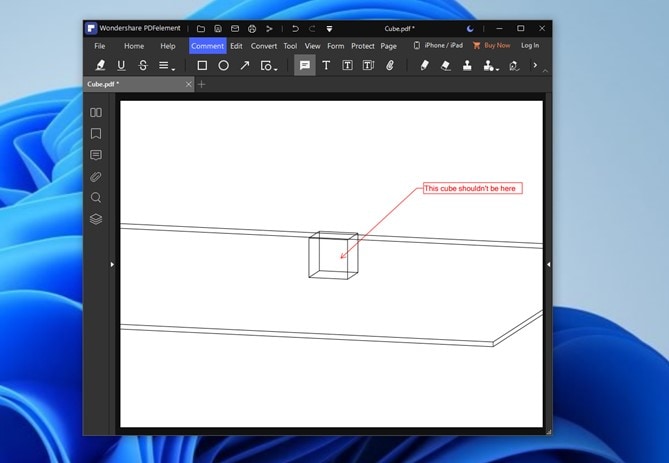Expand the right panel arrow
669x463 pixels.
click(x=548, y=265)
